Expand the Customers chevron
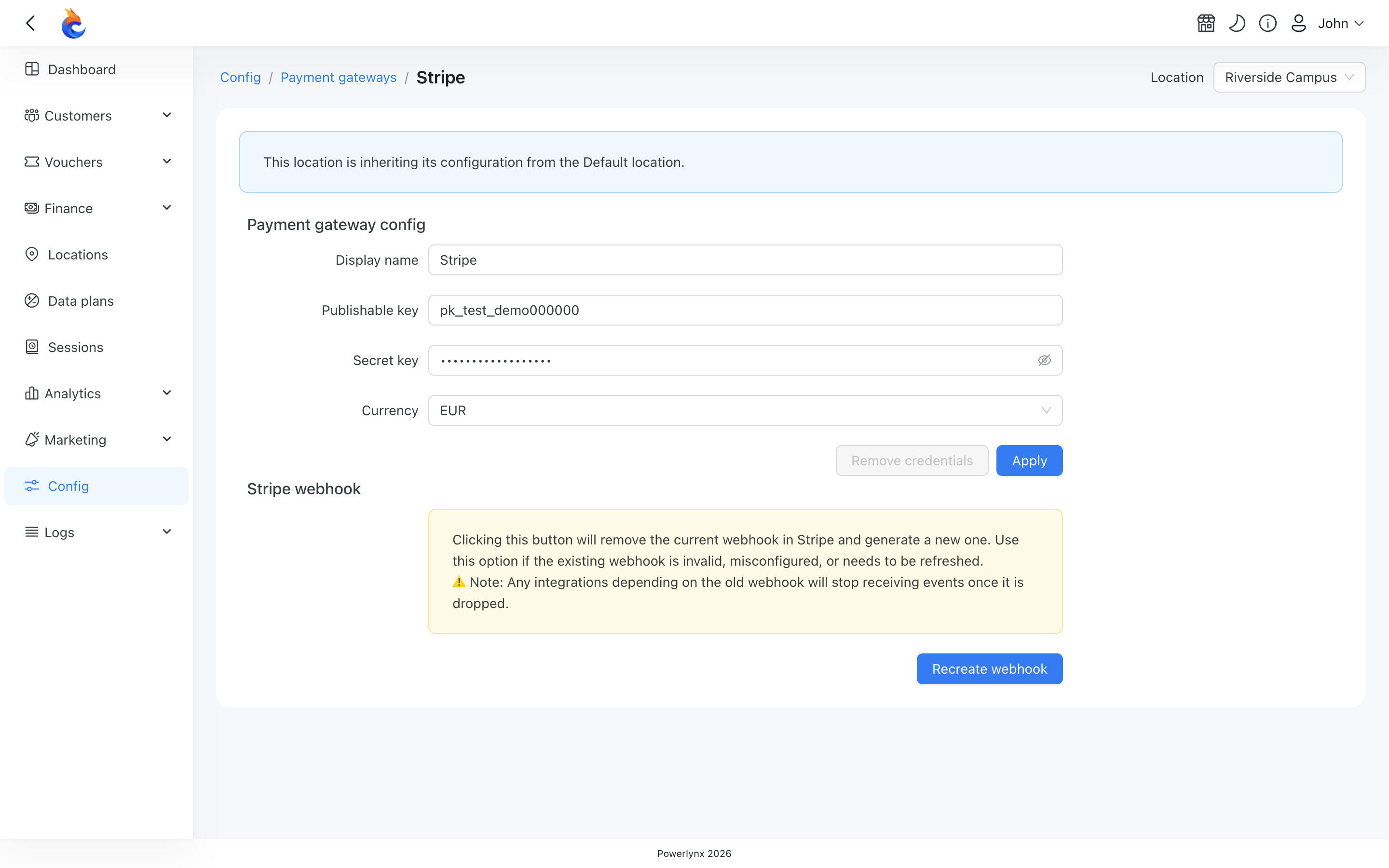The height and width of the screenshot is (868, 1389). [167, 115]
